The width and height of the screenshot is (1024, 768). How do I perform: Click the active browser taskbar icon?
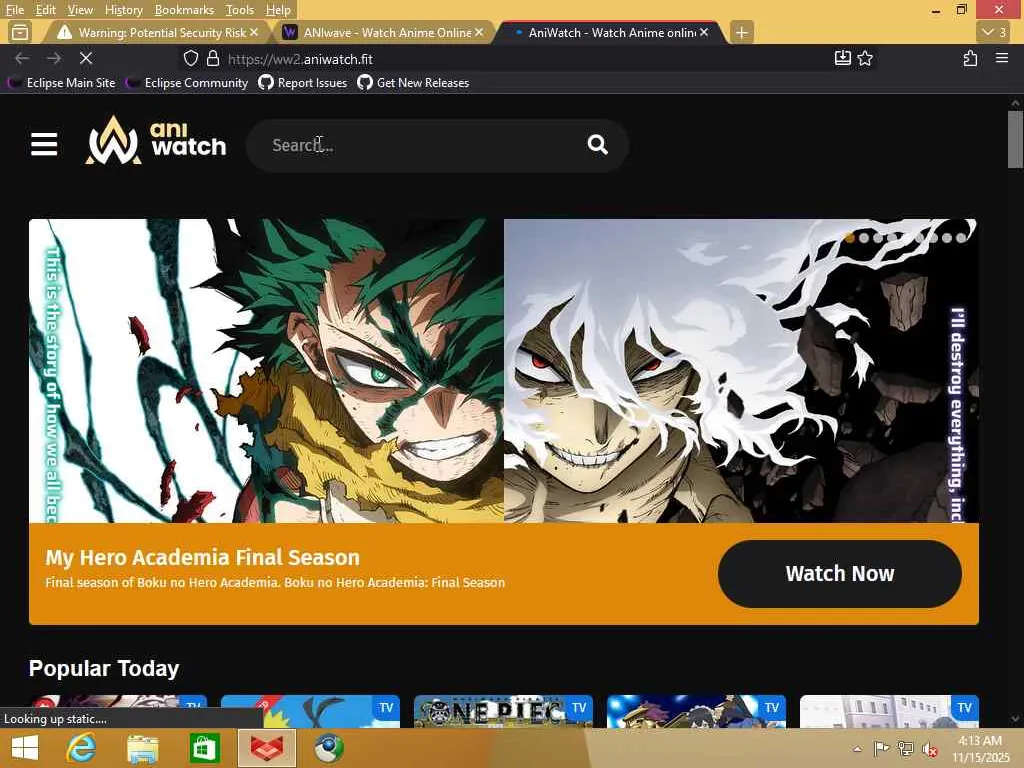coord(266,748)
